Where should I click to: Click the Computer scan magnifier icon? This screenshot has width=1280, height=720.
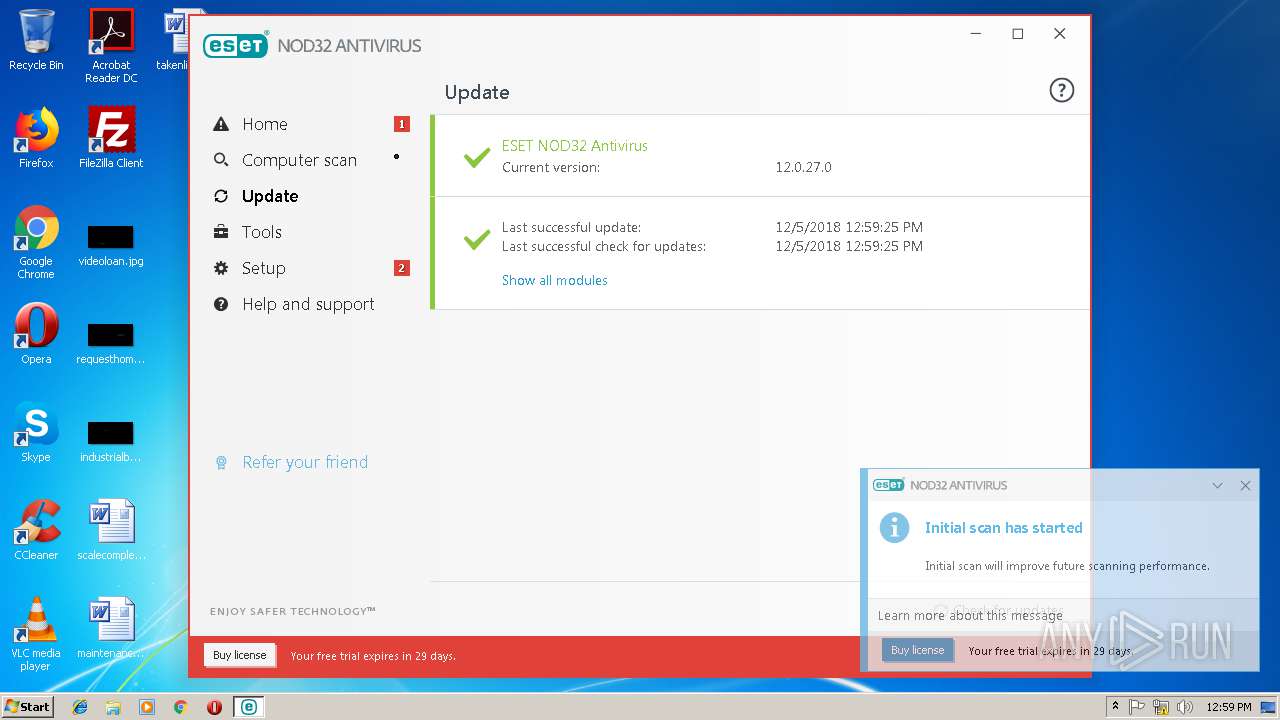click(221, 160)
